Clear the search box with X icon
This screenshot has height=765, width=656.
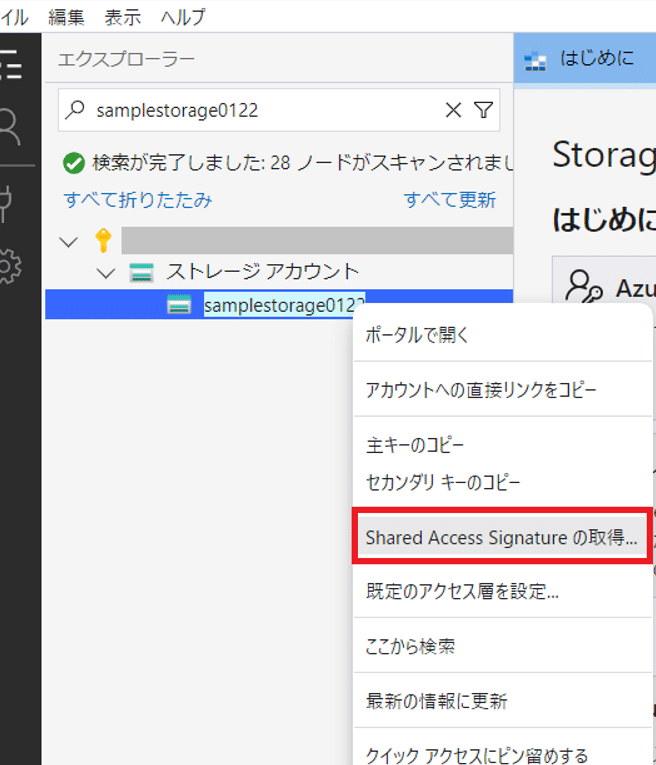point(453,110)
